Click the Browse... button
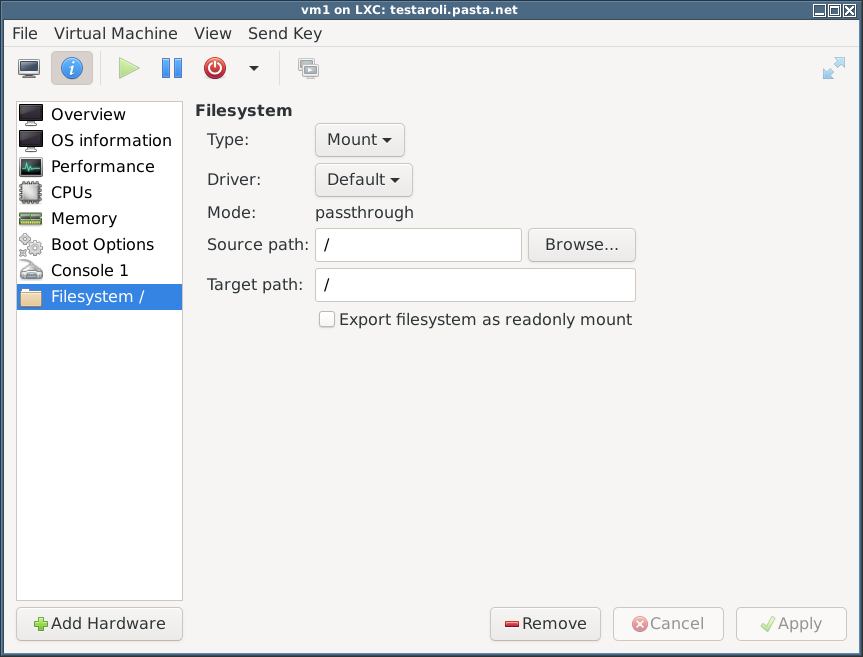The height and width of the screenshot is (657, 863). pos(582,245)
